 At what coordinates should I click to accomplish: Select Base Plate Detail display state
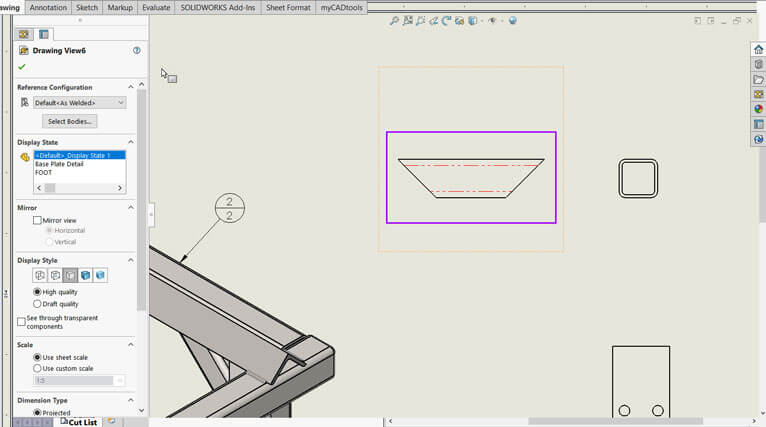[59, 164]
